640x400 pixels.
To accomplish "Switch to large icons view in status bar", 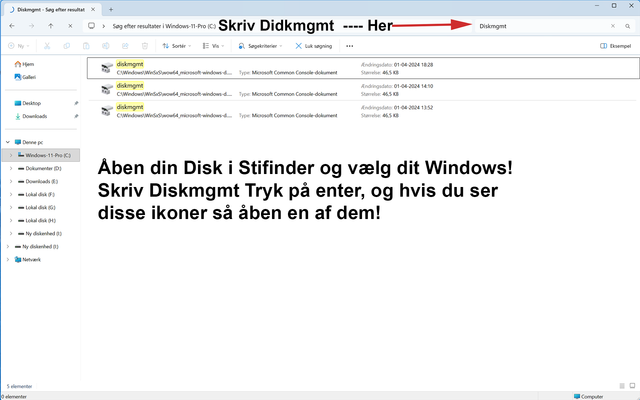I will click(x=632, y=386).
